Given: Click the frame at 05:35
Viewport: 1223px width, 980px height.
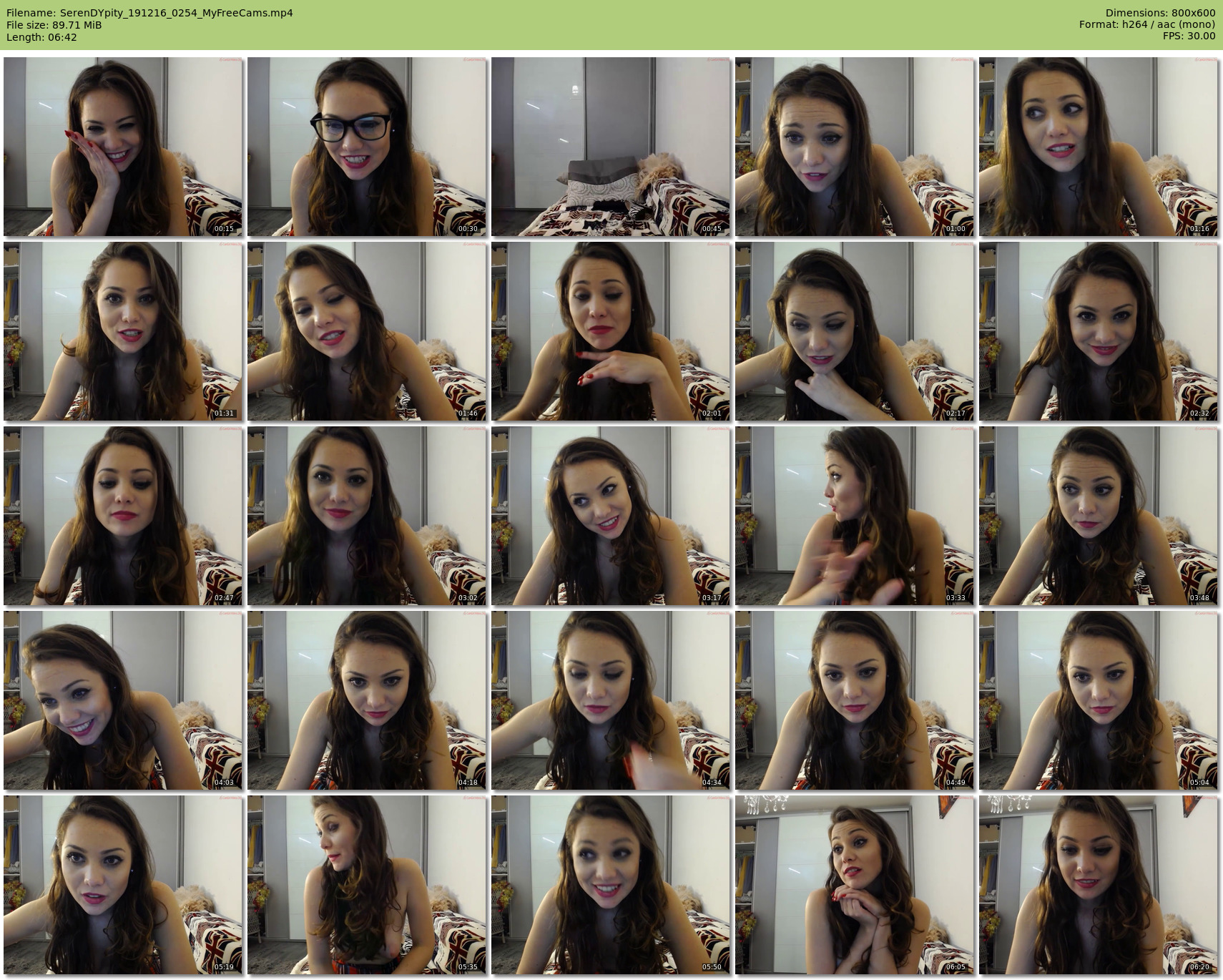Looking at the screenshot, I should coord(367,886).
